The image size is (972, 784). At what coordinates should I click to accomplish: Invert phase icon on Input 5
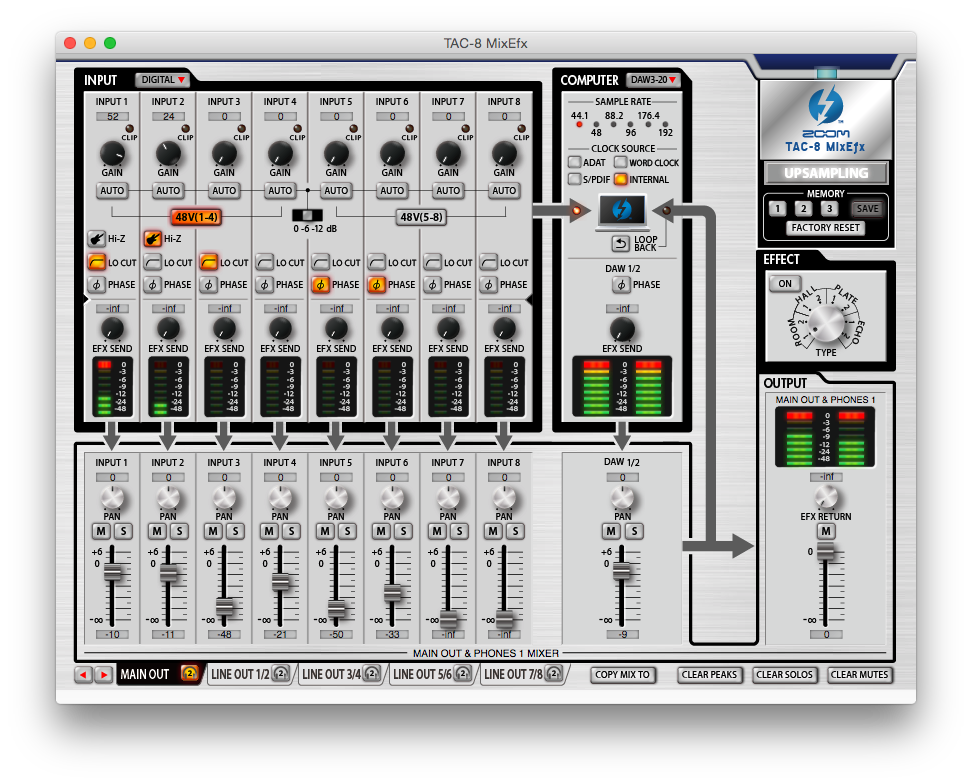[320, 284]
